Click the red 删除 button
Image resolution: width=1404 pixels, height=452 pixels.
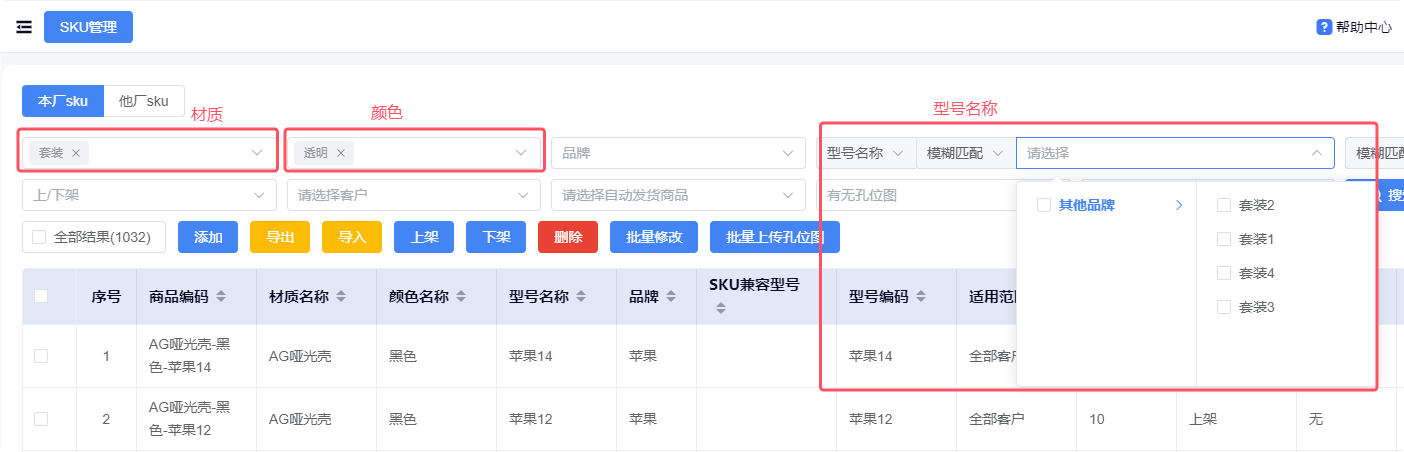(568, 237)
